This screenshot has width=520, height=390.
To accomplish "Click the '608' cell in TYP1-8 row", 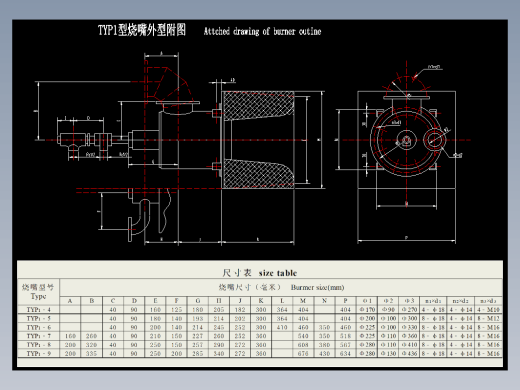I will (303, 345).
